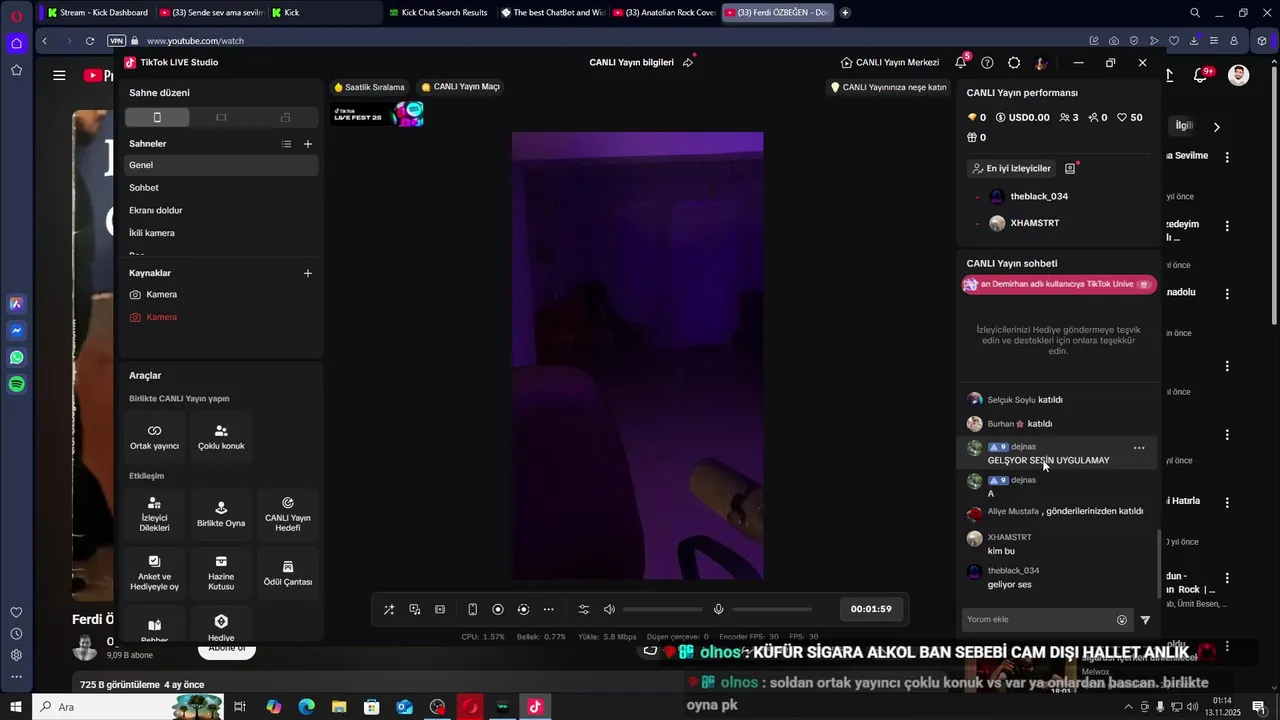The width and height of the screenshot is (1280, 720).
Task: Open YouTube notifications bell
Action: pos(1201,75)
